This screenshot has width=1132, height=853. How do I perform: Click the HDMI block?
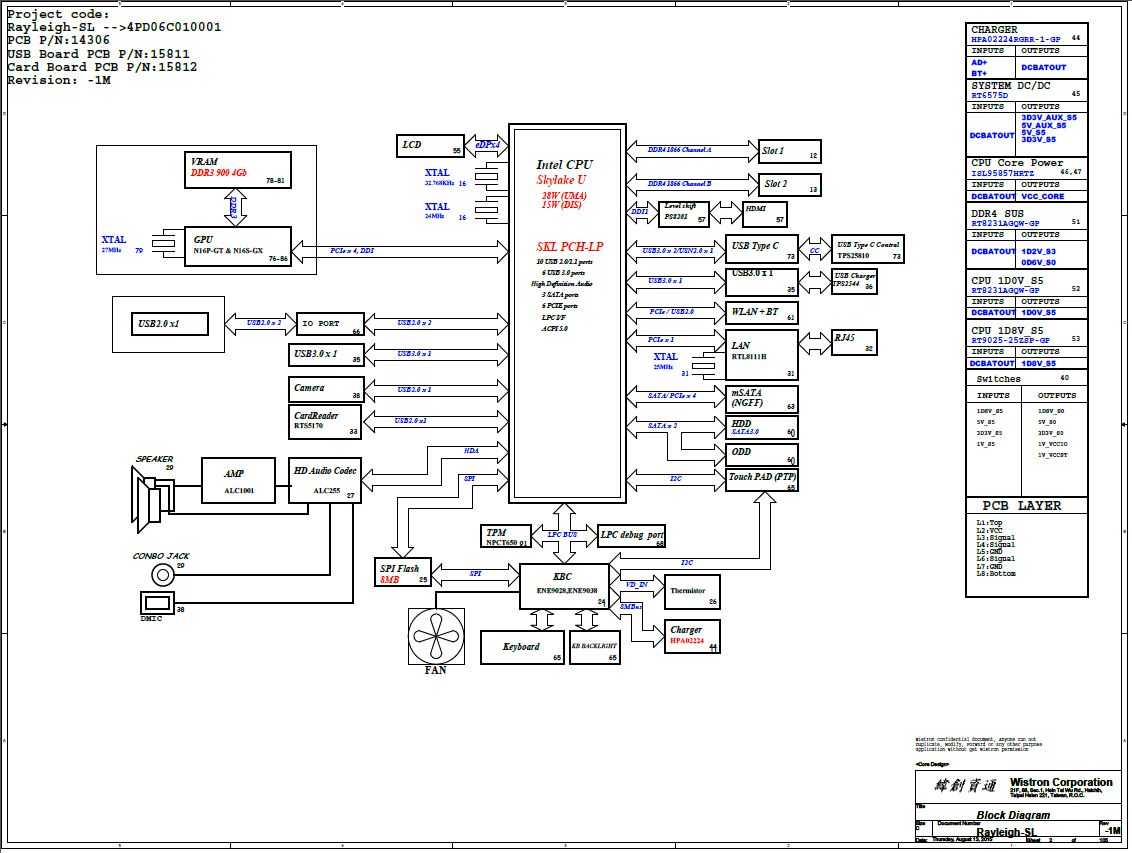[x=765, y=214]
